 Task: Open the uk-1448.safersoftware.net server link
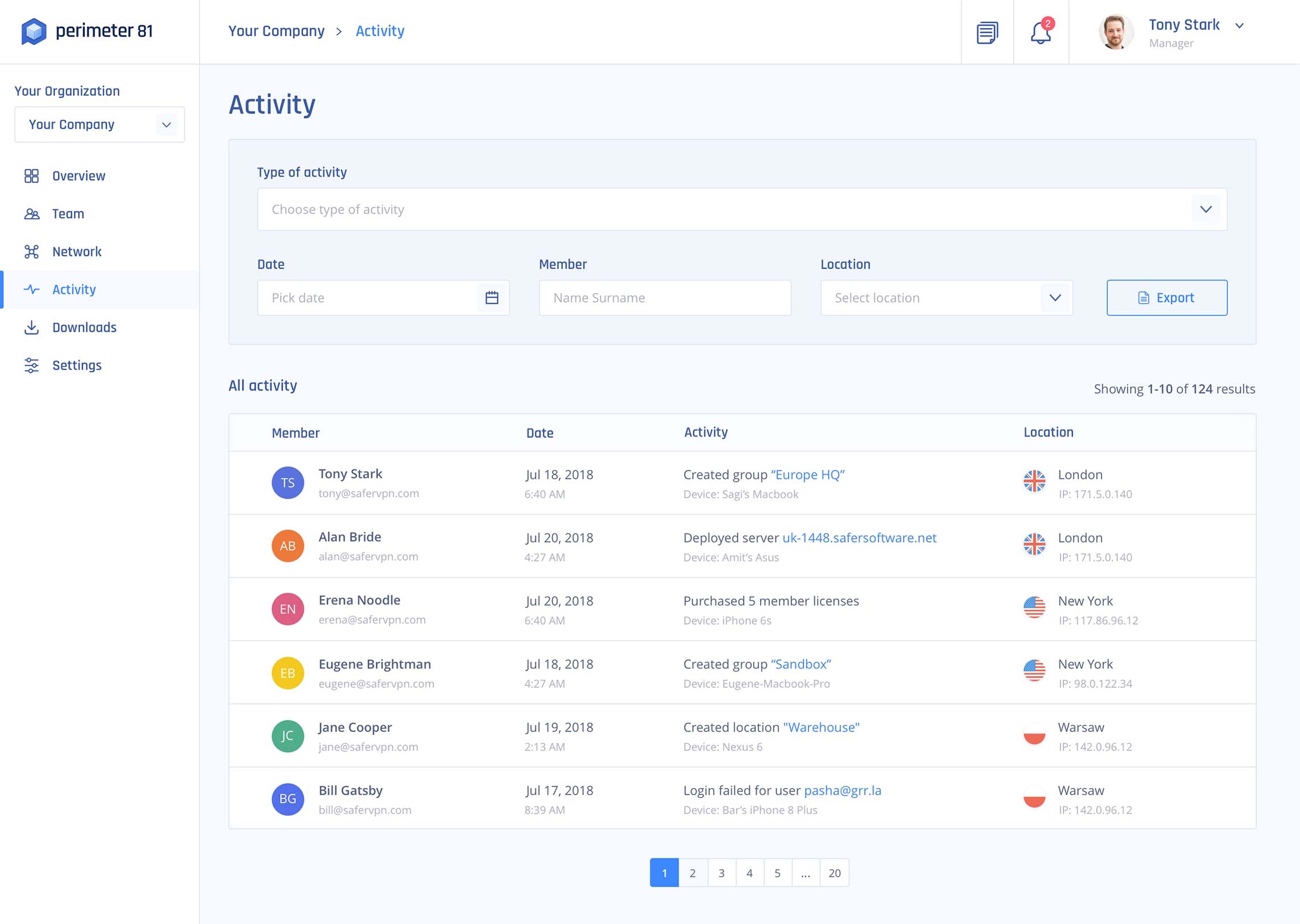click(x=859, y=538)
